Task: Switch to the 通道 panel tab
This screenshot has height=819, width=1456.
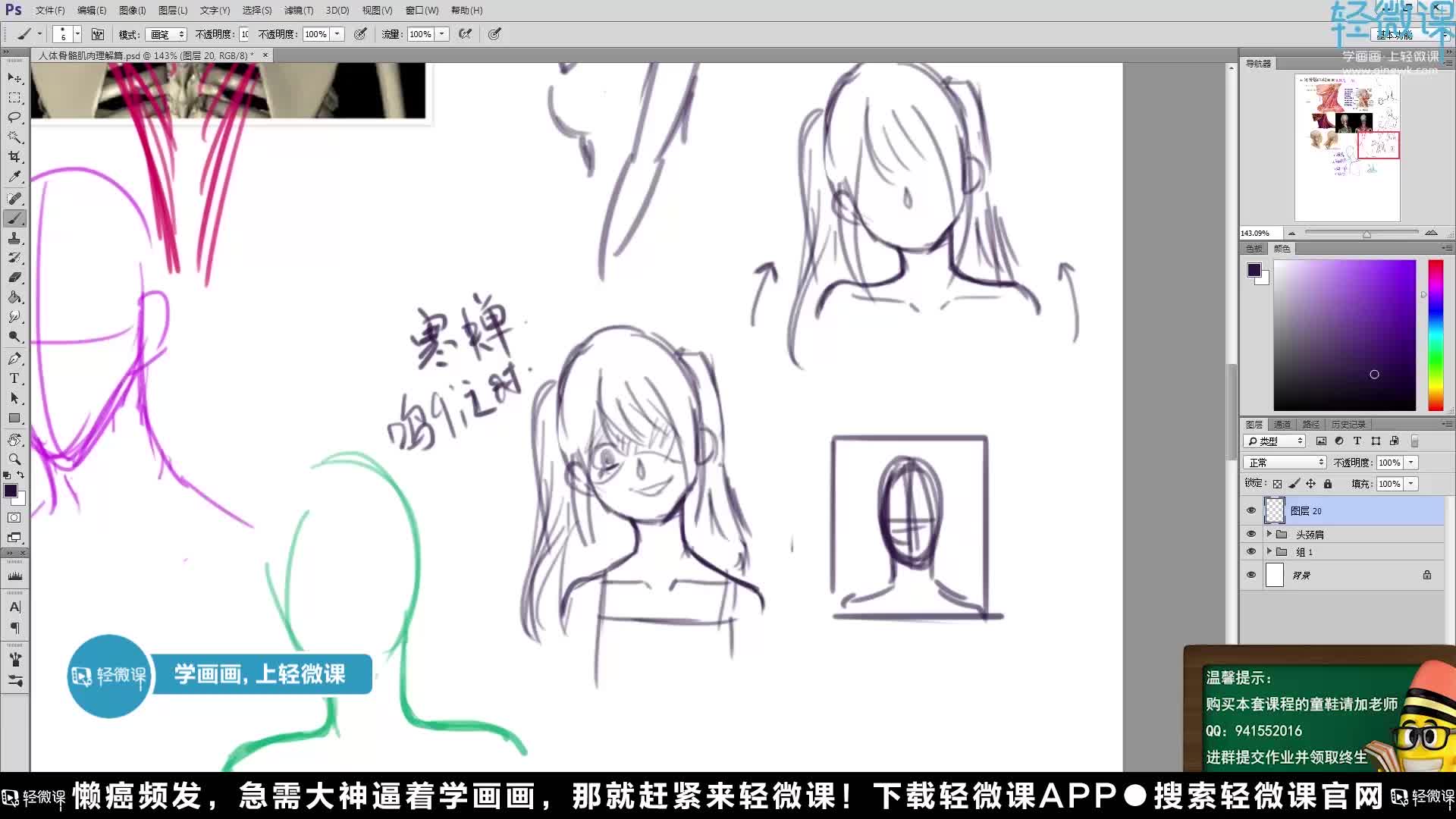Action: [1282, 424]
